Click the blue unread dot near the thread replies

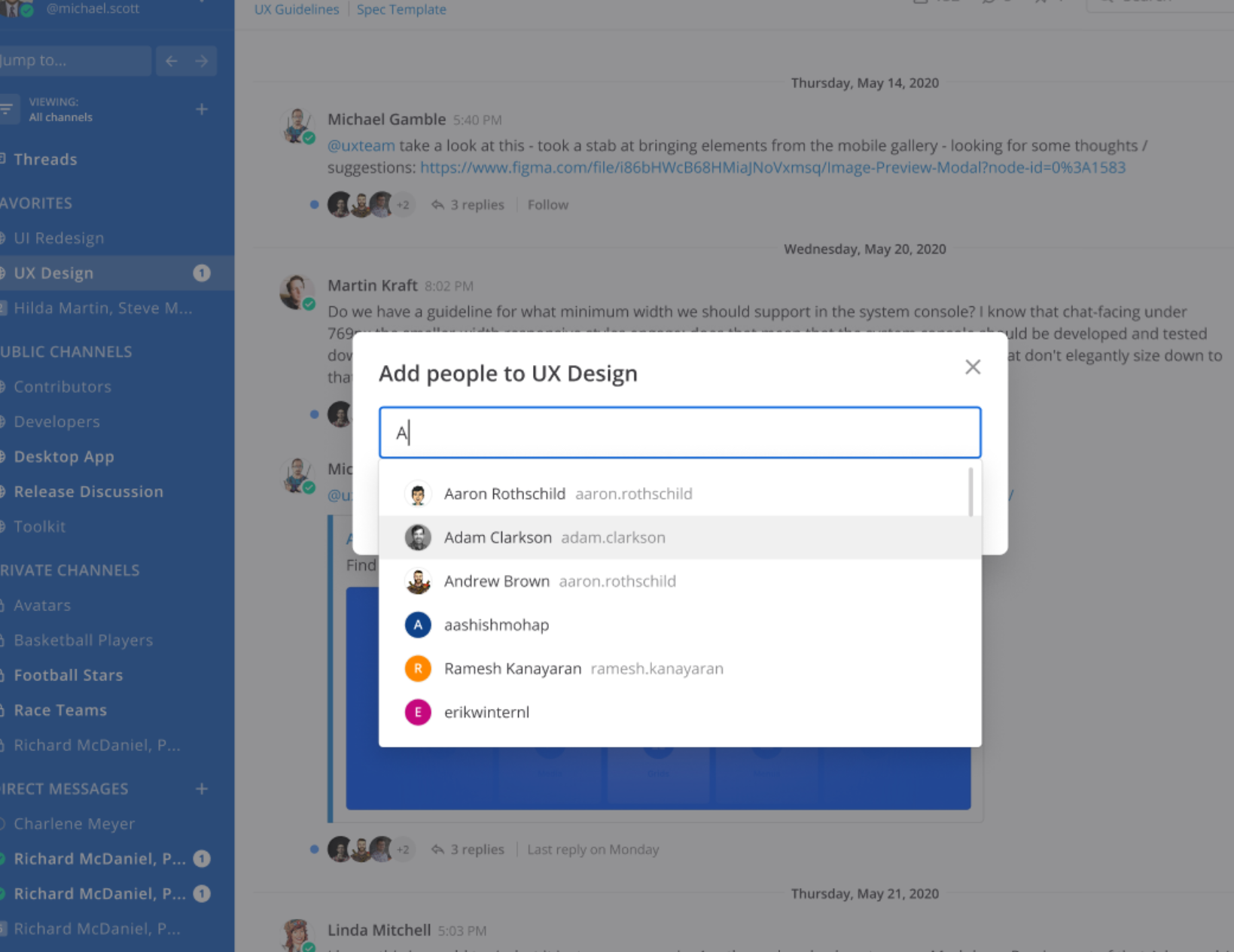pos(314,204)
